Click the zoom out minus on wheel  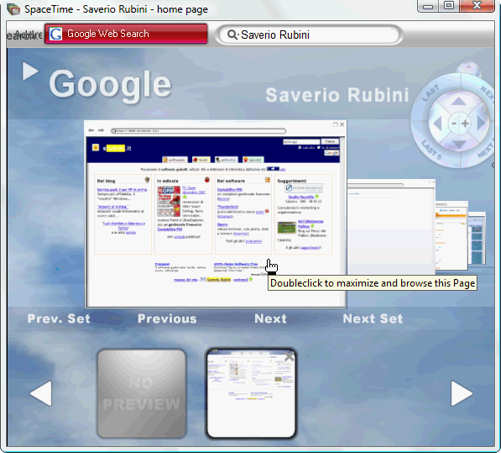[454, 124]
